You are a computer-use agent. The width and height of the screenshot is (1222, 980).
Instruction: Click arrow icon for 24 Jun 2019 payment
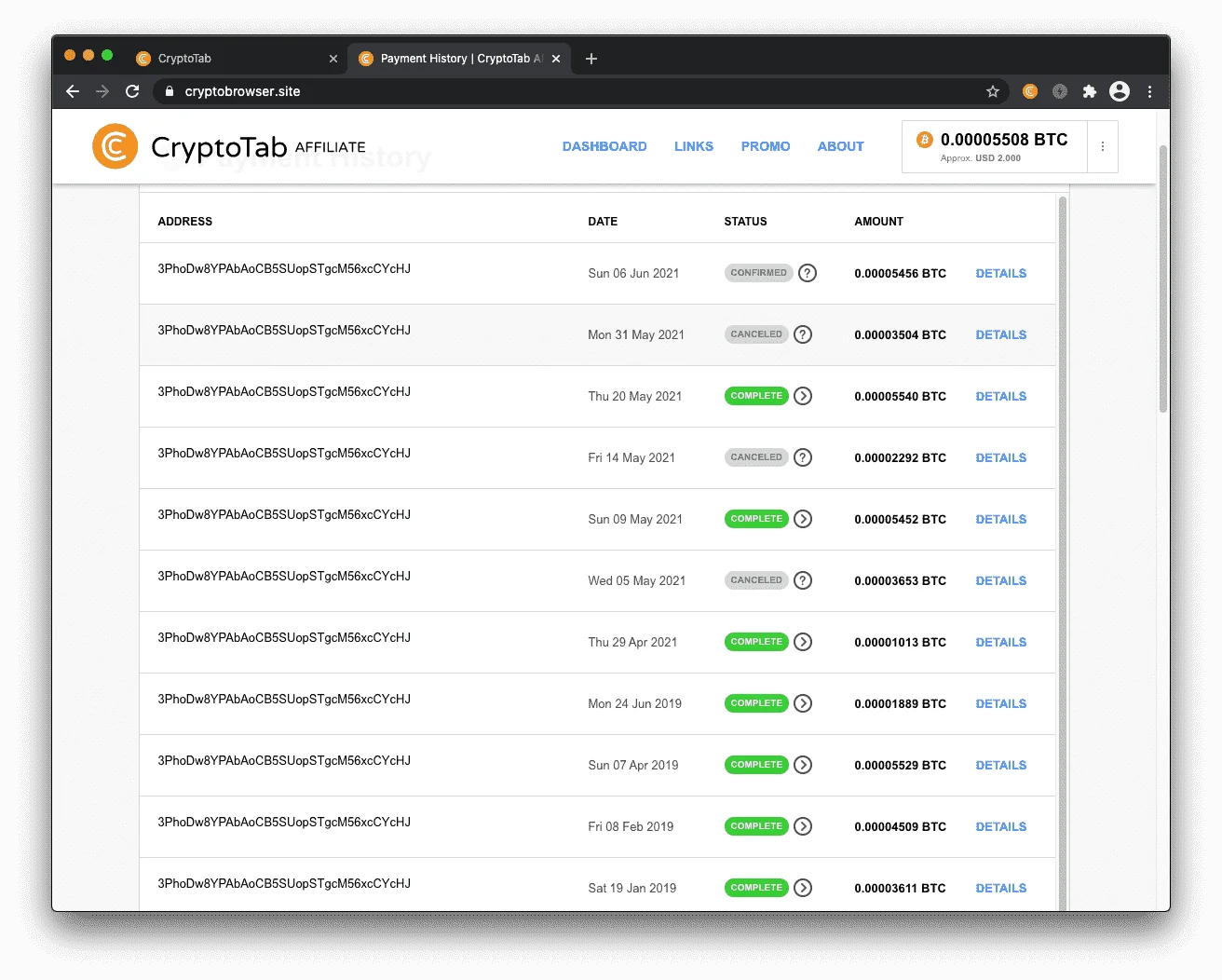pos(803,703)
